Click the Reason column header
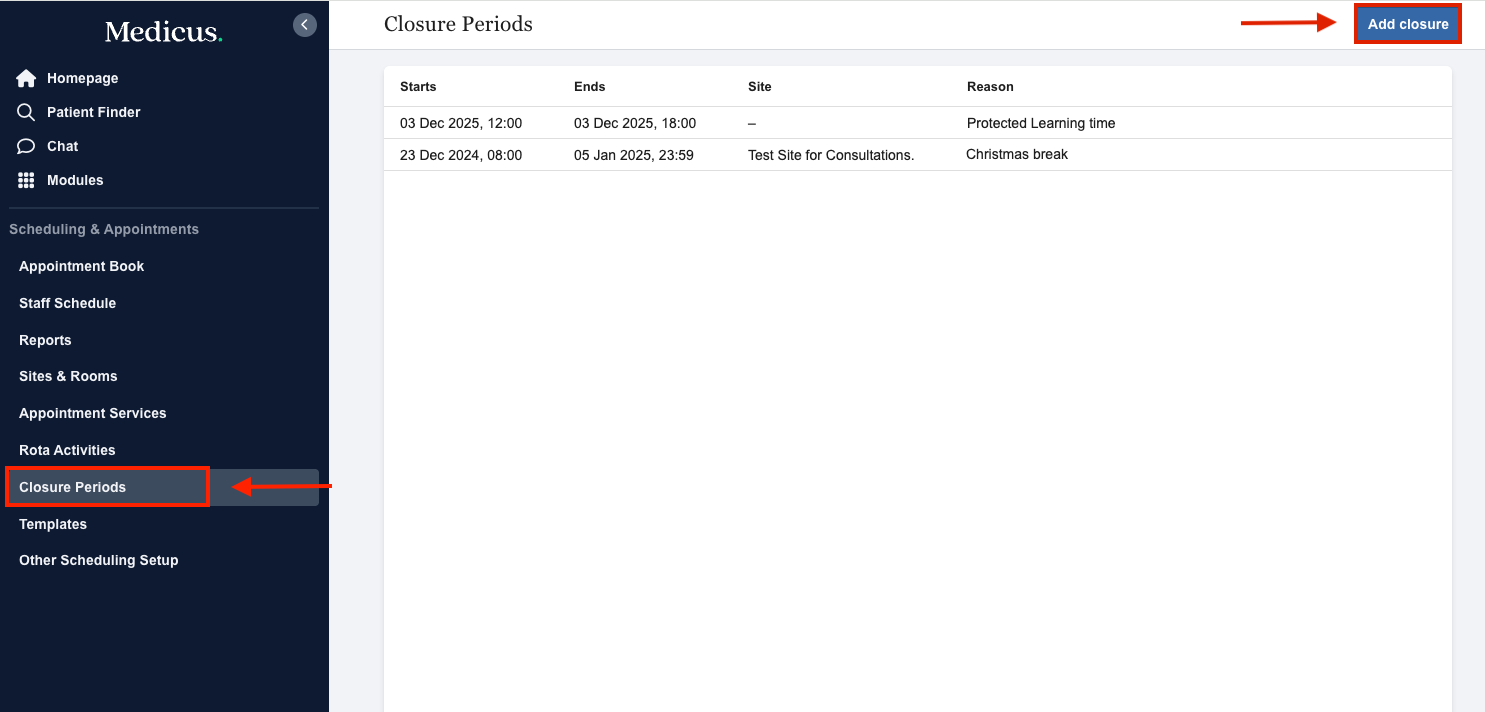 point(990,87)
